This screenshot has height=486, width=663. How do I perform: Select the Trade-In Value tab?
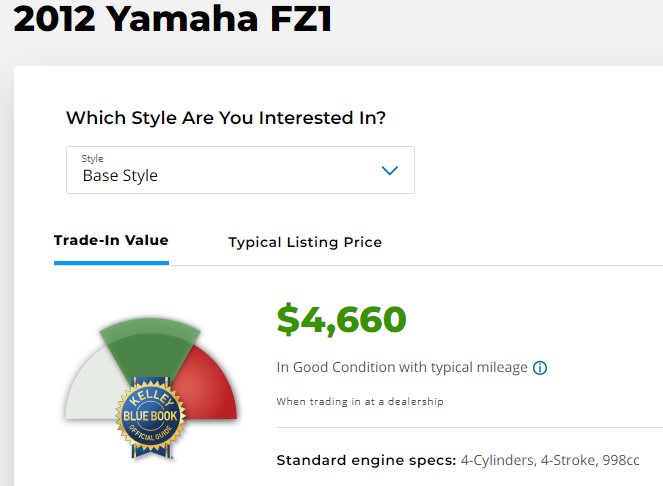[x=111, y=240]
